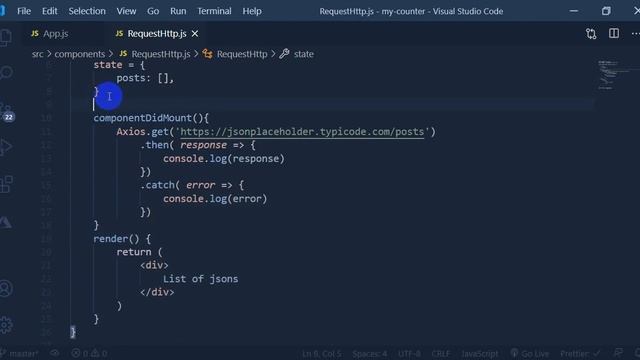The image size is (640, 360).
Task: Open the Selection menu
Action: click(x=87, y=11)
